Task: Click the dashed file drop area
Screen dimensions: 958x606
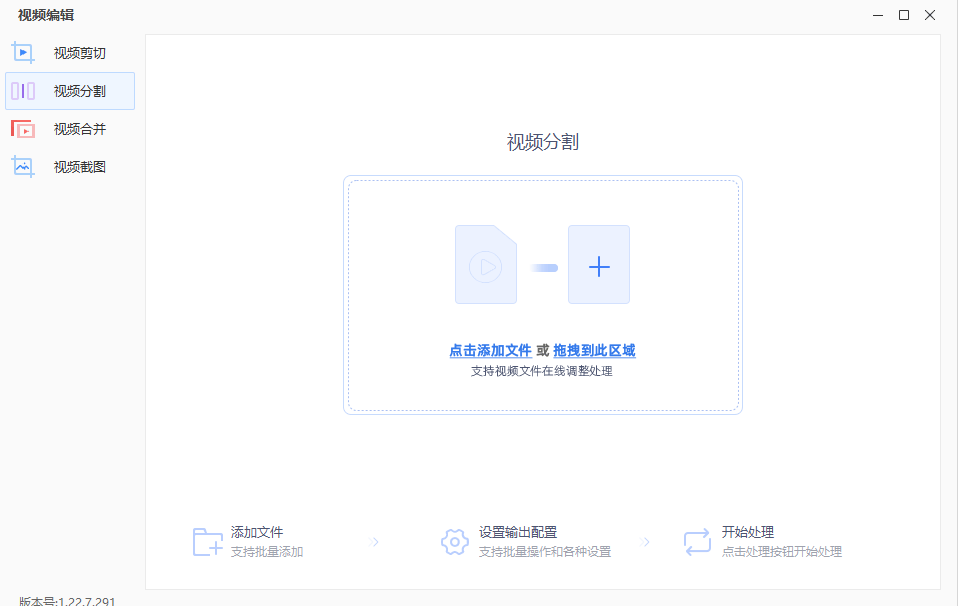Action: [x=544, y=295]
